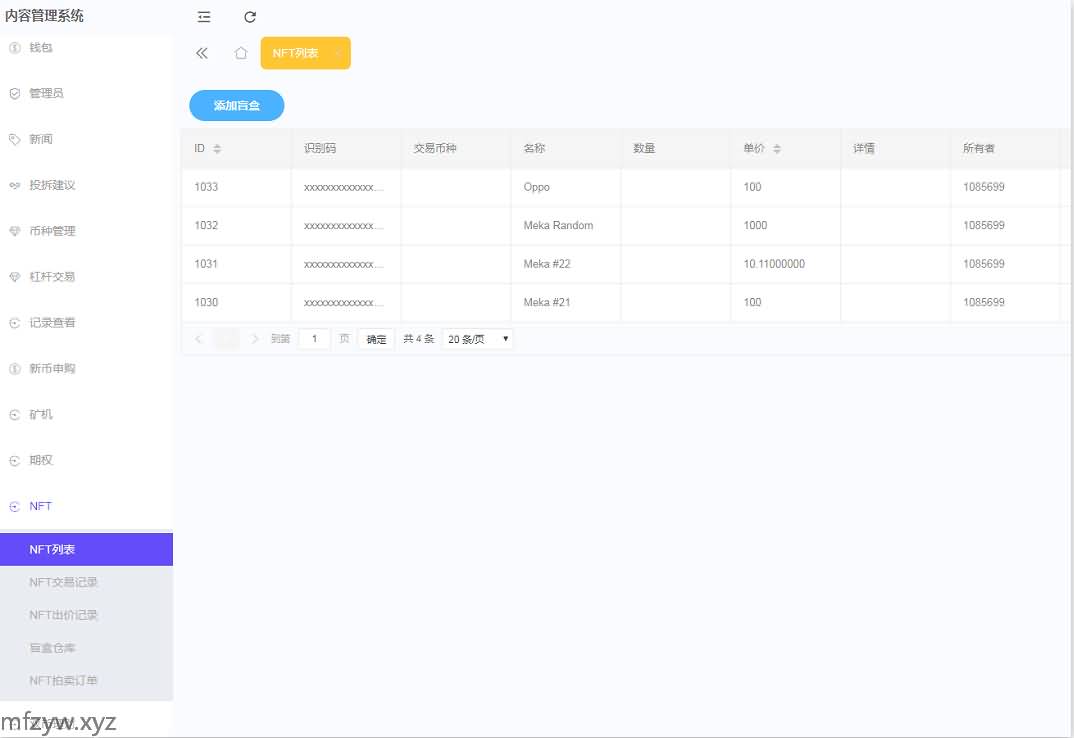This screenshot has height=738, width=1074.
Task: Click the refresh icon in top bar
Action: (x=250, y=17)
